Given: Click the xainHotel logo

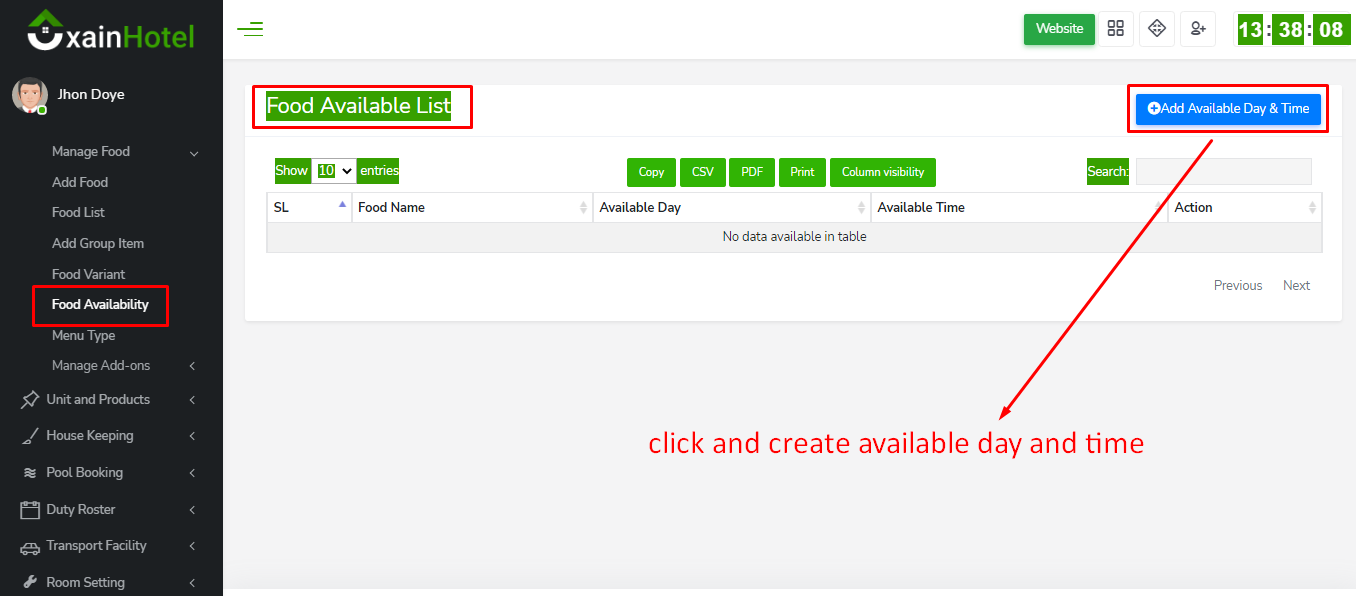Looking at the screenshot, I should [x=111, y=31].
